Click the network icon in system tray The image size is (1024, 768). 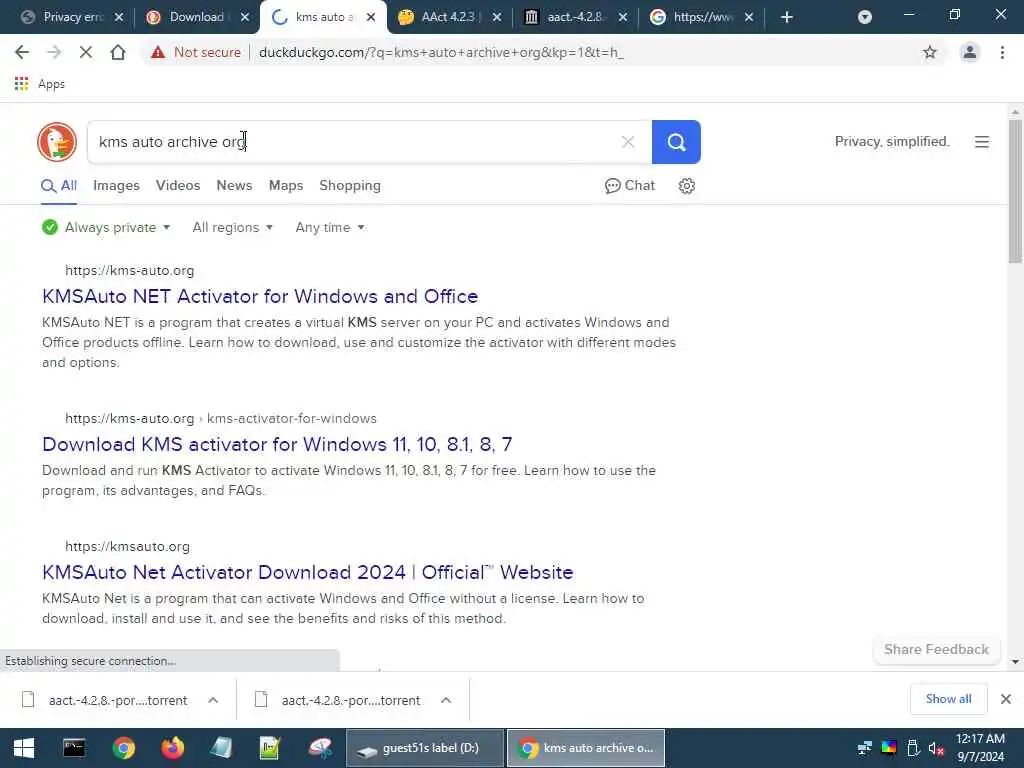(865, 748)
